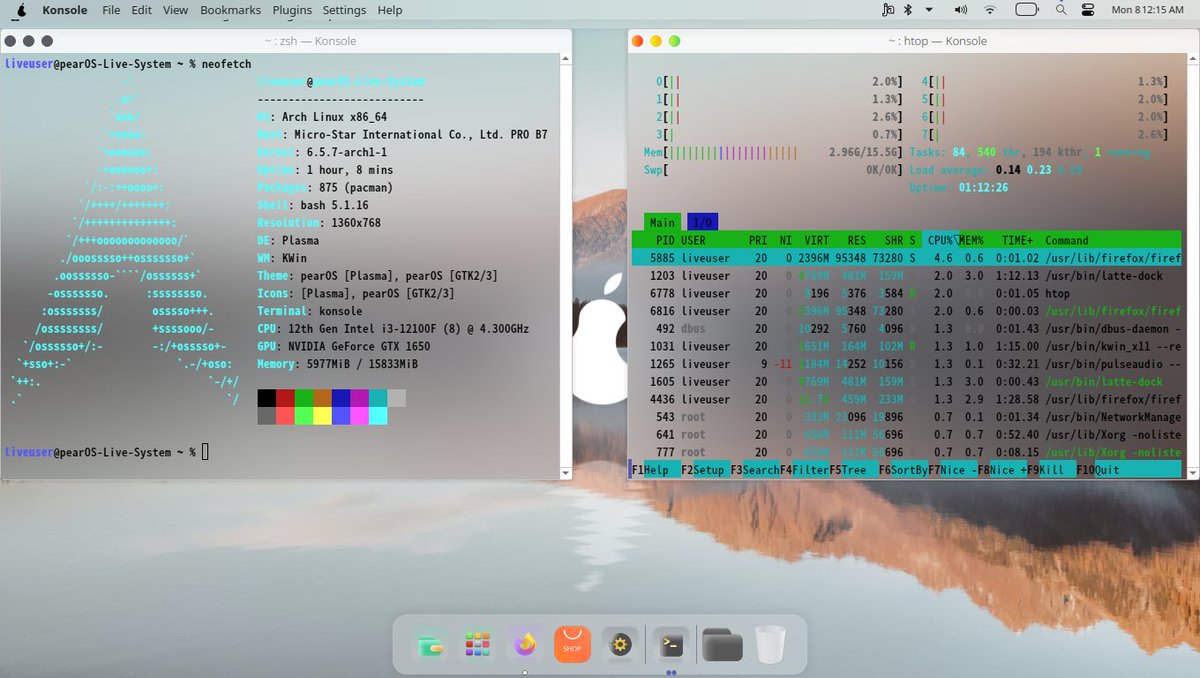
Task: Open the pear logo system menu
Action: click(21, 10)
